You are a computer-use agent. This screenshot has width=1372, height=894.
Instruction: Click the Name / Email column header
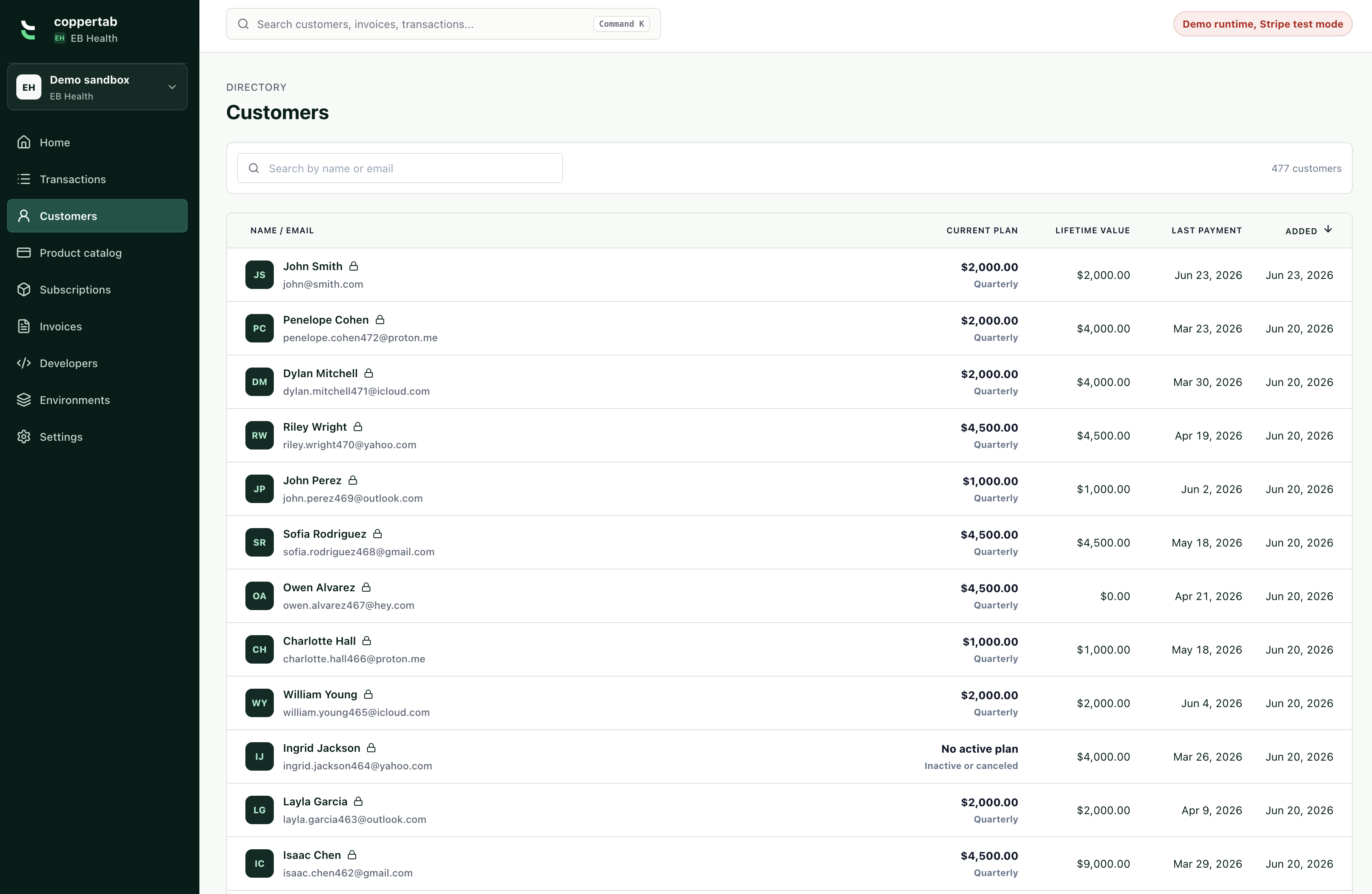[282, 230]
